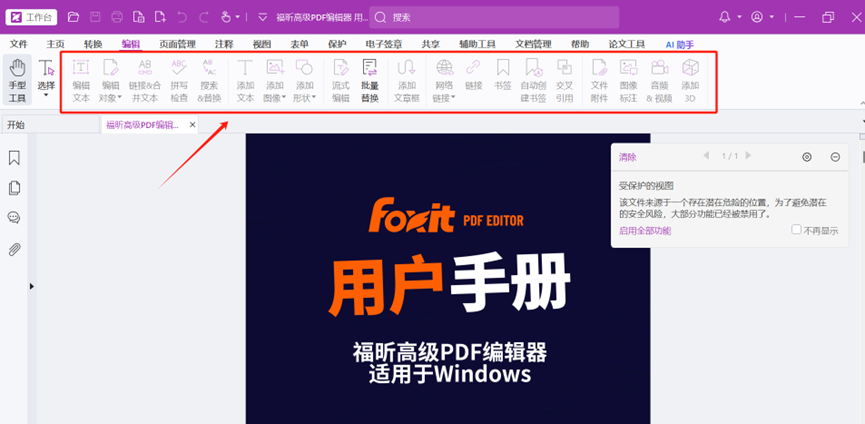The width and height of the screenshot is (865, 424).
Task: Collapse the ribbon with the chevron
Action: 862,103
